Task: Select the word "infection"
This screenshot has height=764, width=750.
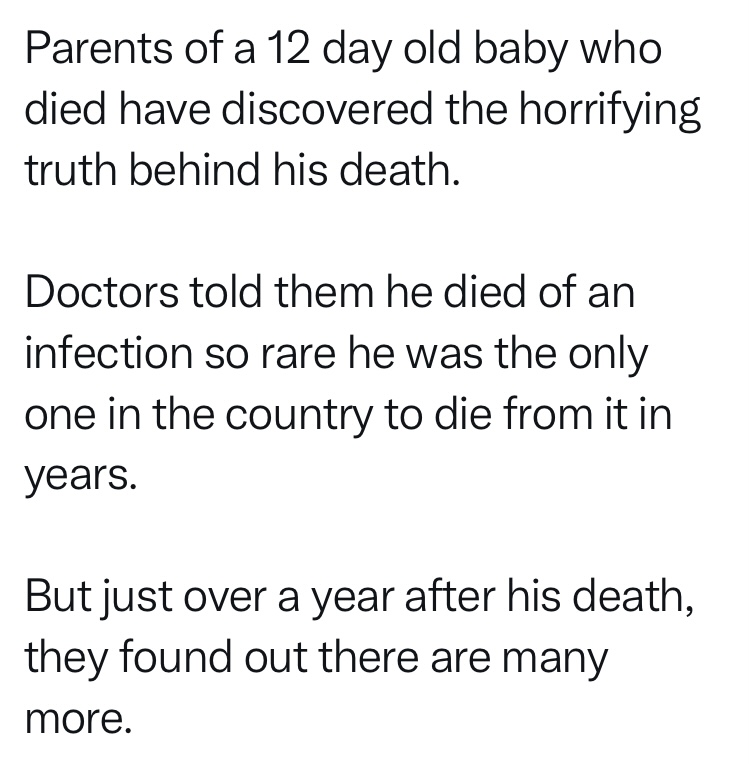Action: pyautogui.click(x=109, y=352)
